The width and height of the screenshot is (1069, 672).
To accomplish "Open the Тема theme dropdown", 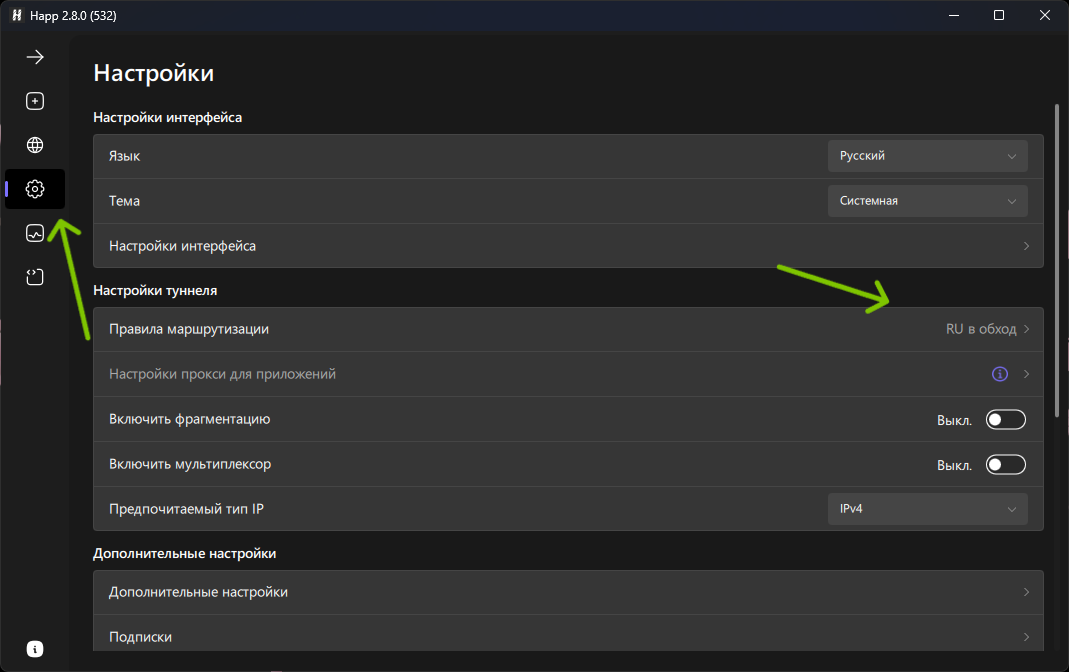I will [x=927, y=201].
